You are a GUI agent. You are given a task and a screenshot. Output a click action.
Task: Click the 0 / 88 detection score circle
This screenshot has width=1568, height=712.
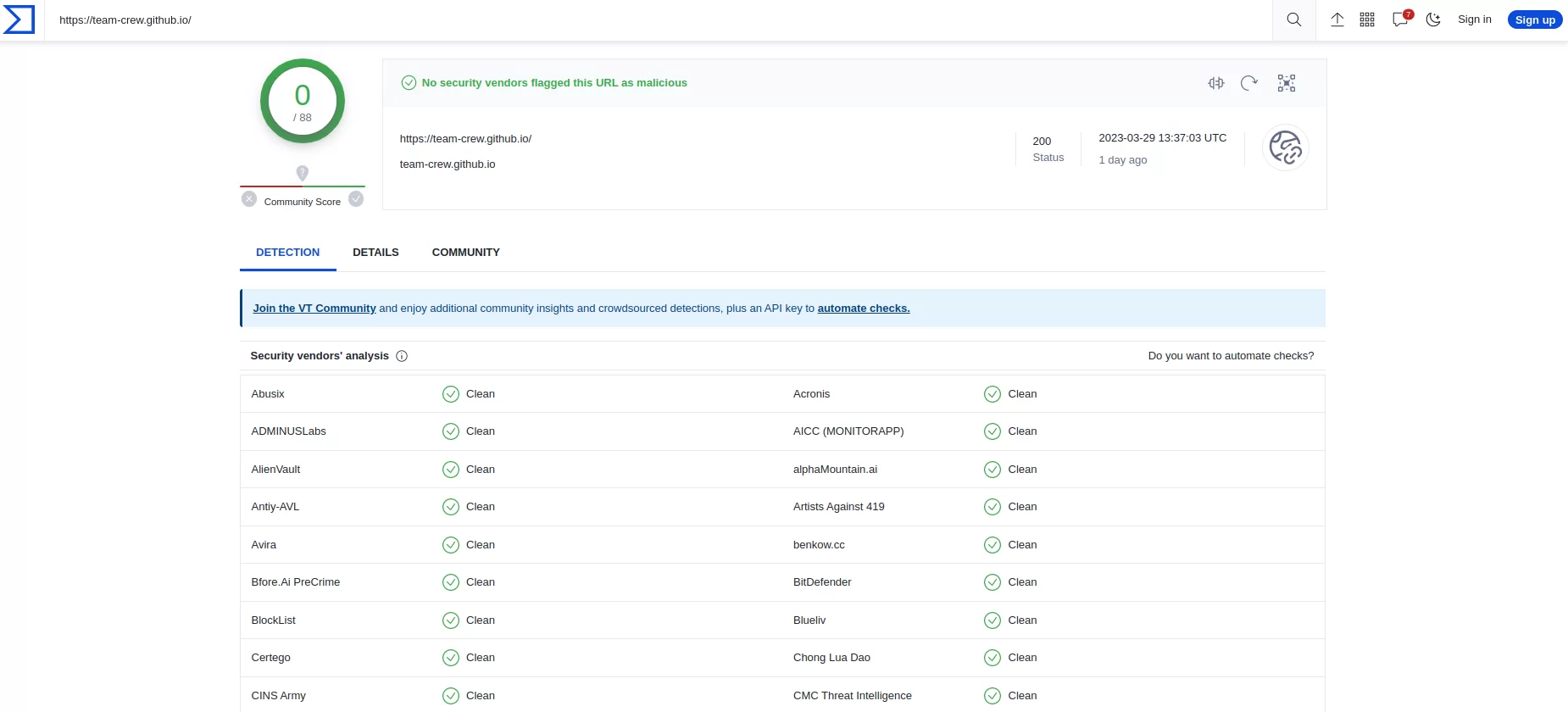click(x=303, y=101)
